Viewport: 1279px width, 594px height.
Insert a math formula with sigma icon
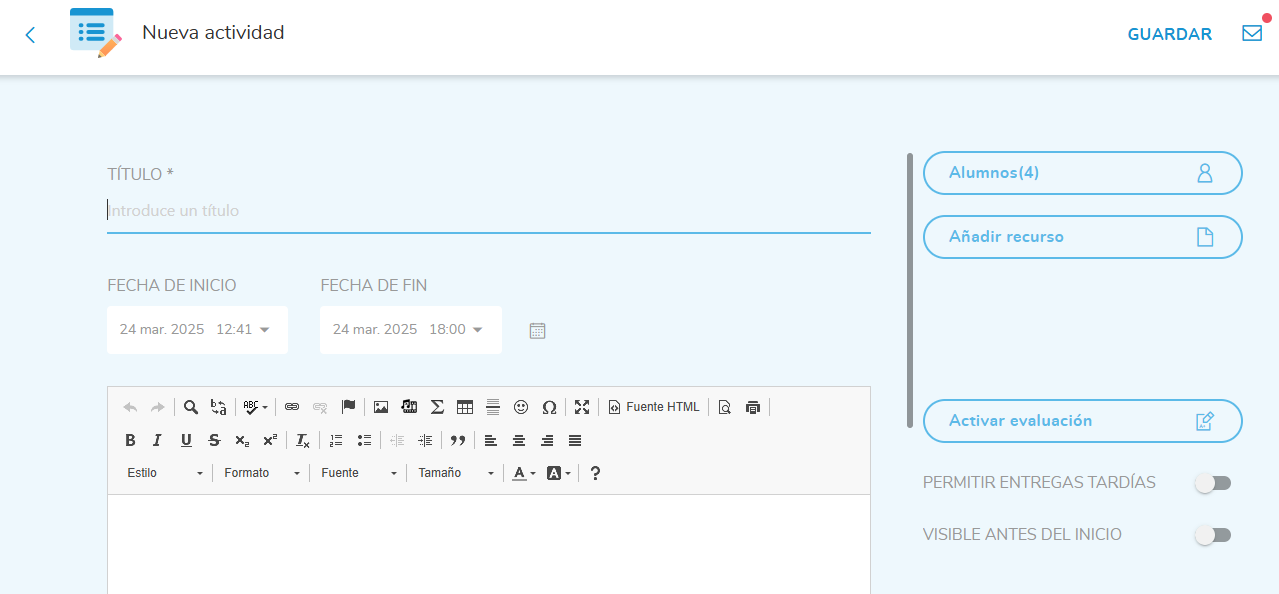(437, 407)
